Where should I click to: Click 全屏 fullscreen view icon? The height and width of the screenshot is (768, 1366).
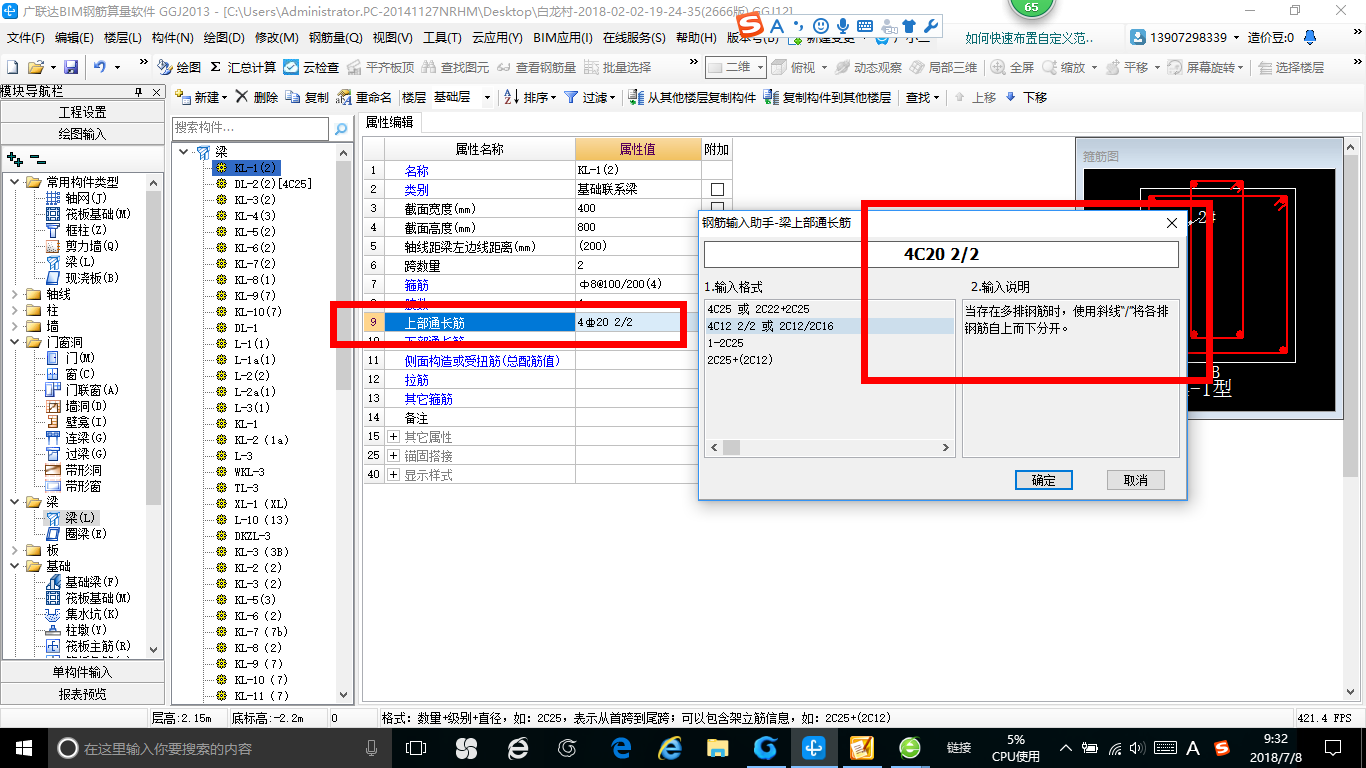tap(1013, 67)
